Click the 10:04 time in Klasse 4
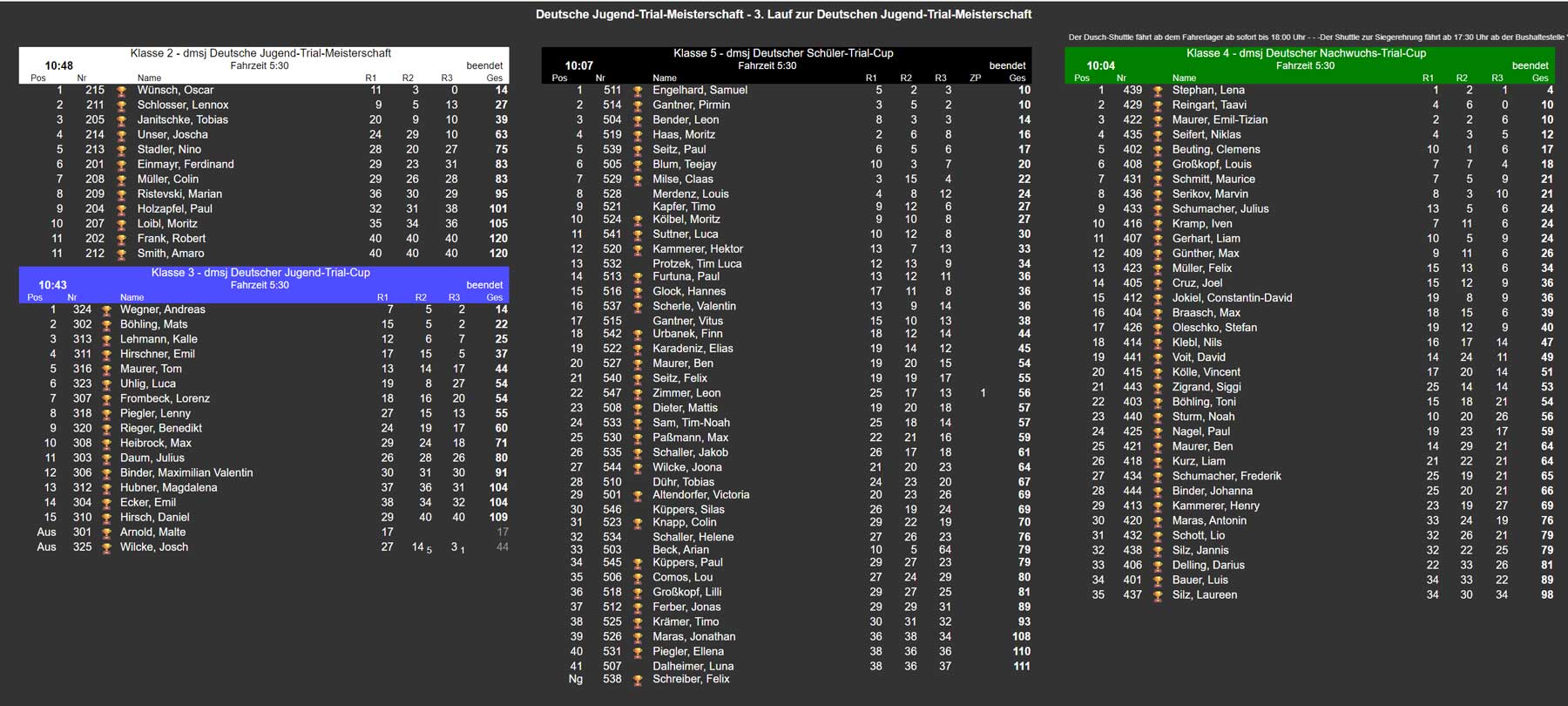This screenshot has width=1568, height=706. (x=1100, y=65)
